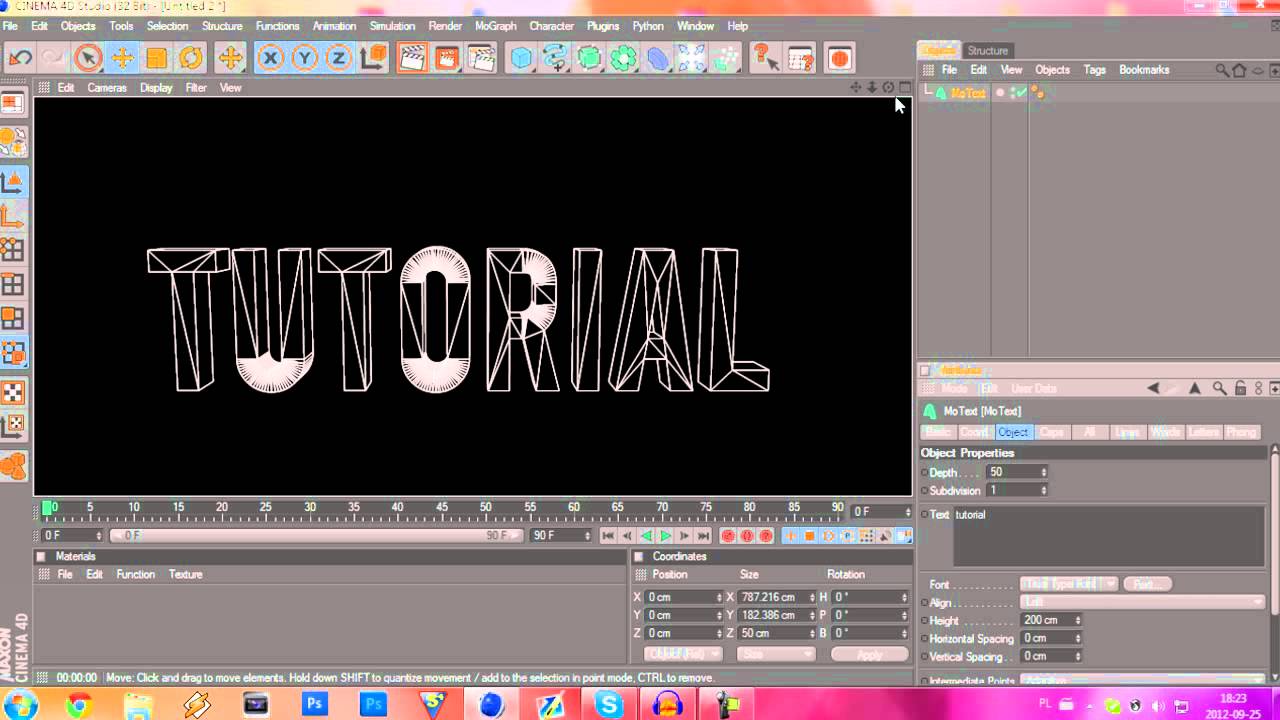Click the Depth value stepper arrows
Screen dimensions: 1280x720
click(x=1043, y=472)
